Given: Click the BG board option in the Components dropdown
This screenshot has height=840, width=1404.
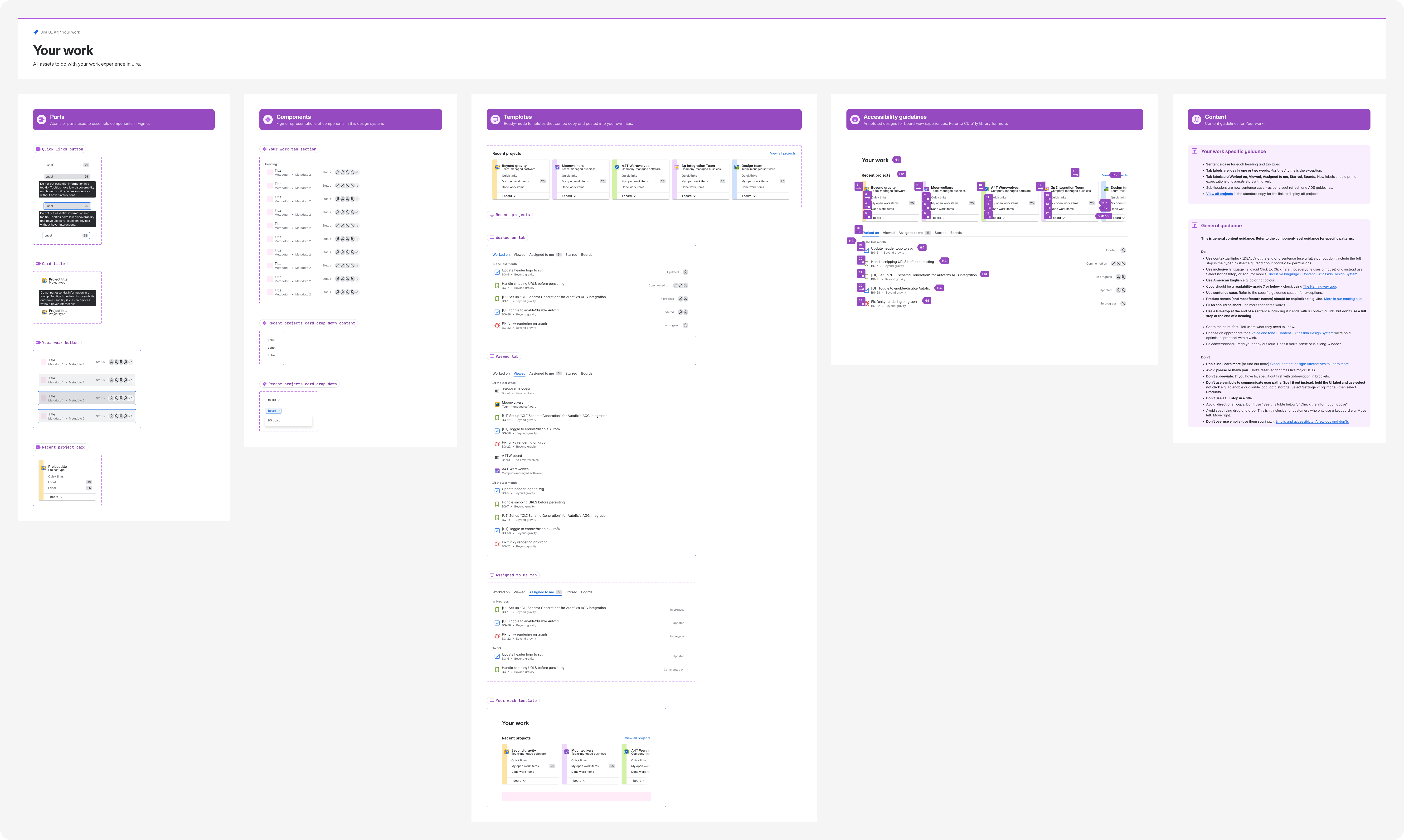Looking at the screenshot, I should coord(288,420).
